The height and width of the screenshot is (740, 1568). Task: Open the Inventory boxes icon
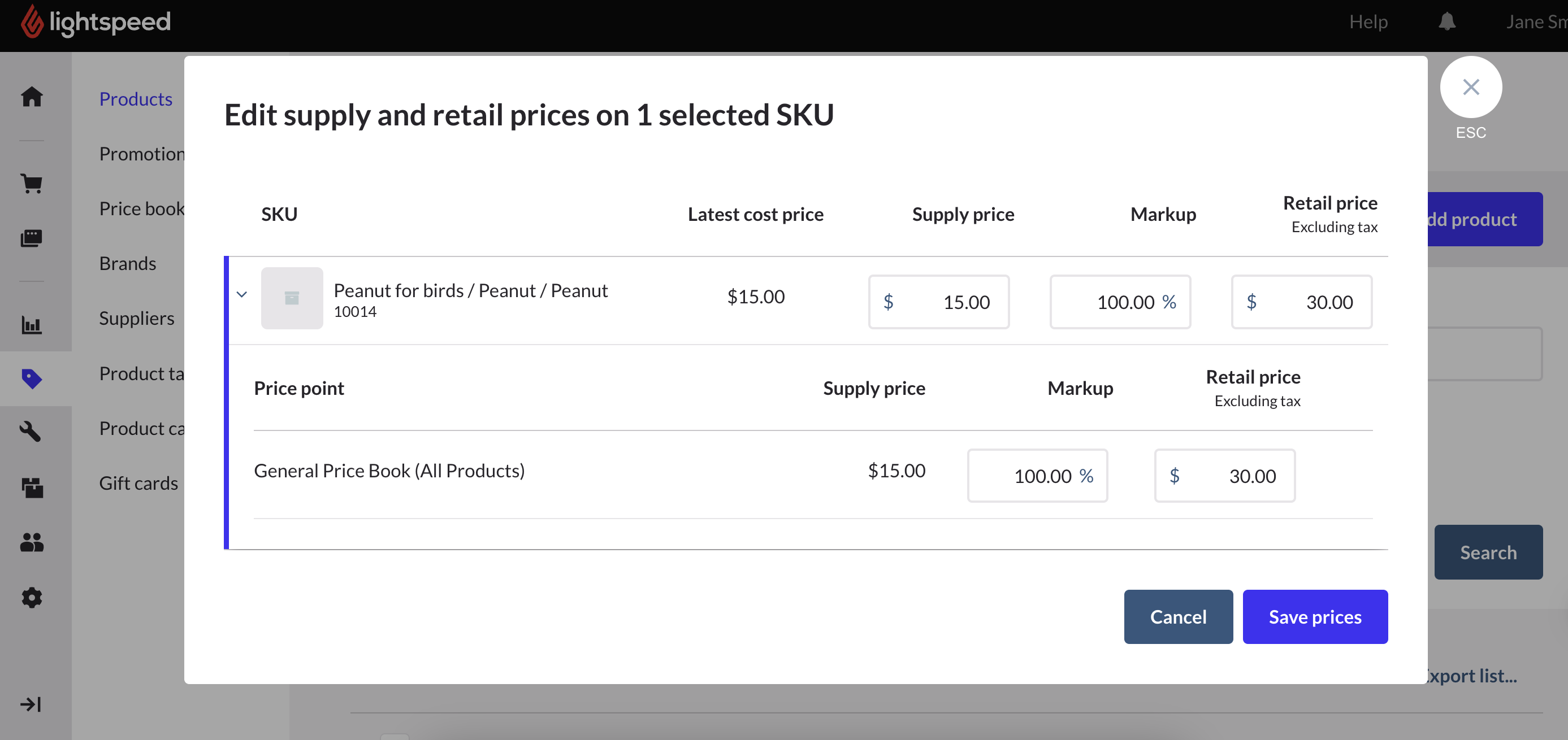[32, 487]
